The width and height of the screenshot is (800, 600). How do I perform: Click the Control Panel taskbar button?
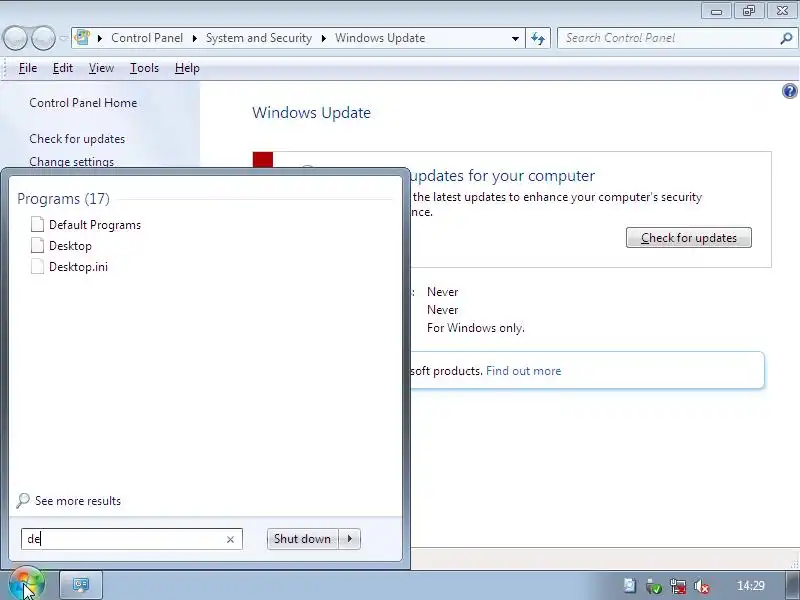pyautogui.click(x=81, y=585)
